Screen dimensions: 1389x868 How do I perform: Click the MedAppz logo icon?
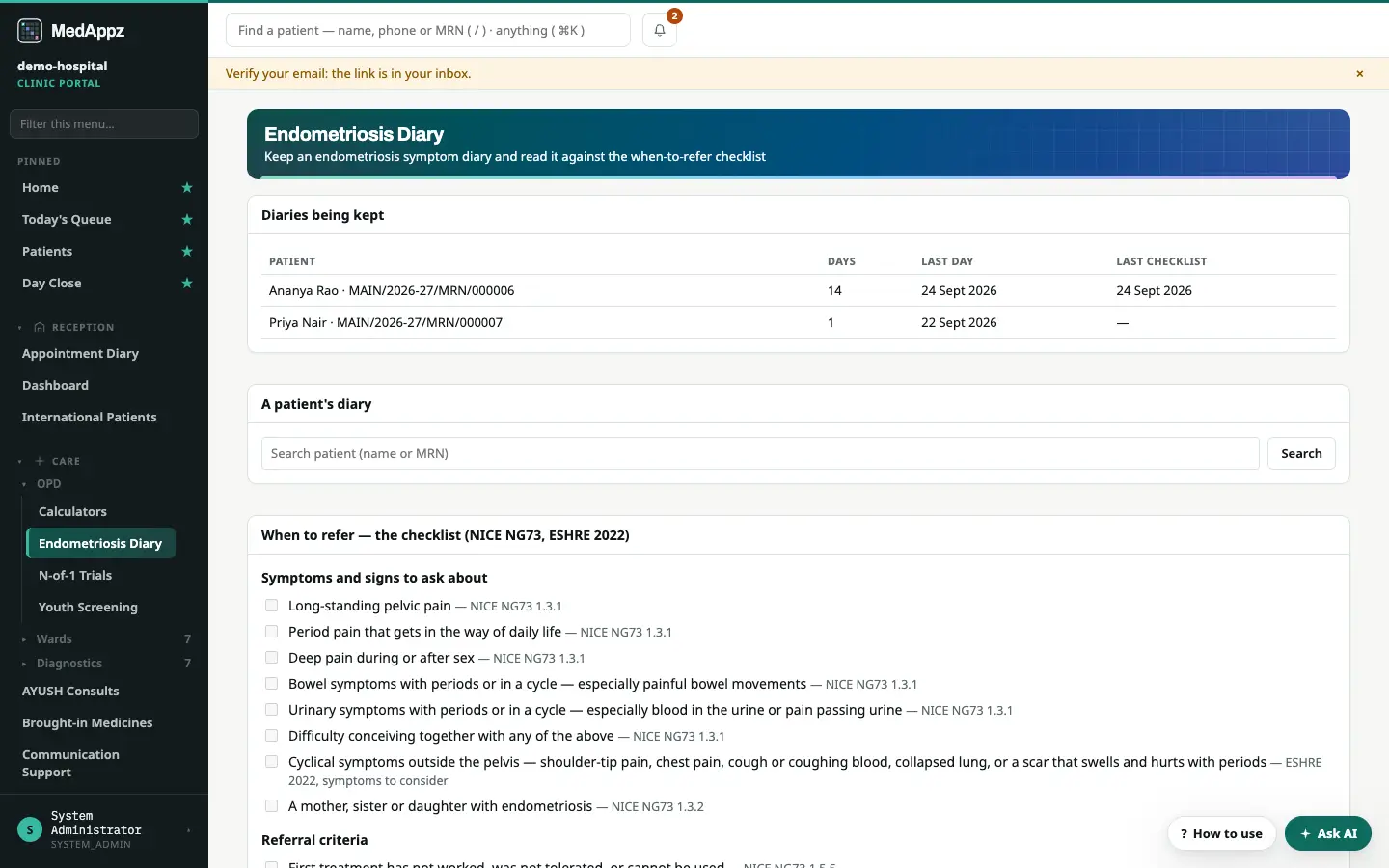(30, 31)
